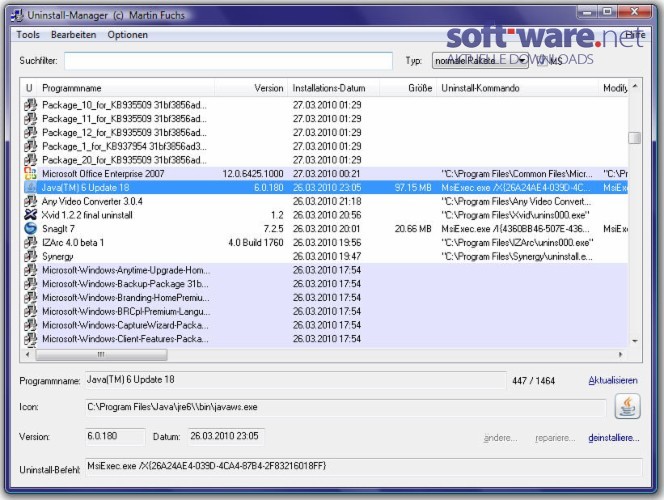The image size is (664, 500).
Task: Click version cell 12.0.6425.1000
Action: click(x=253, y=174)
